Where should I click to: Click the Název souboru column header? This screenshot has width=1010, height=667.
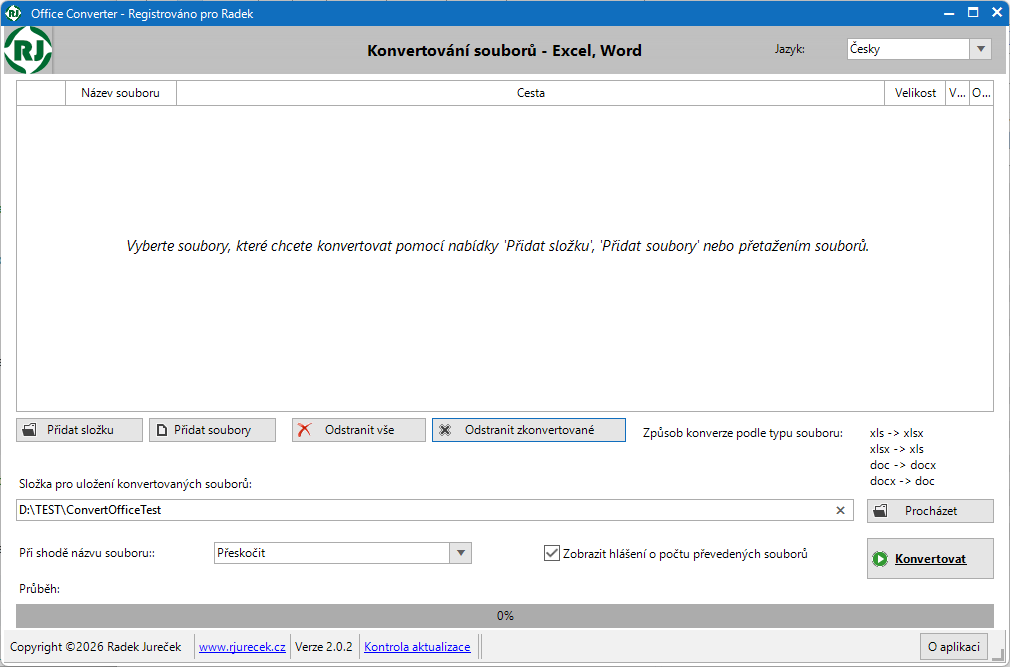120,93
